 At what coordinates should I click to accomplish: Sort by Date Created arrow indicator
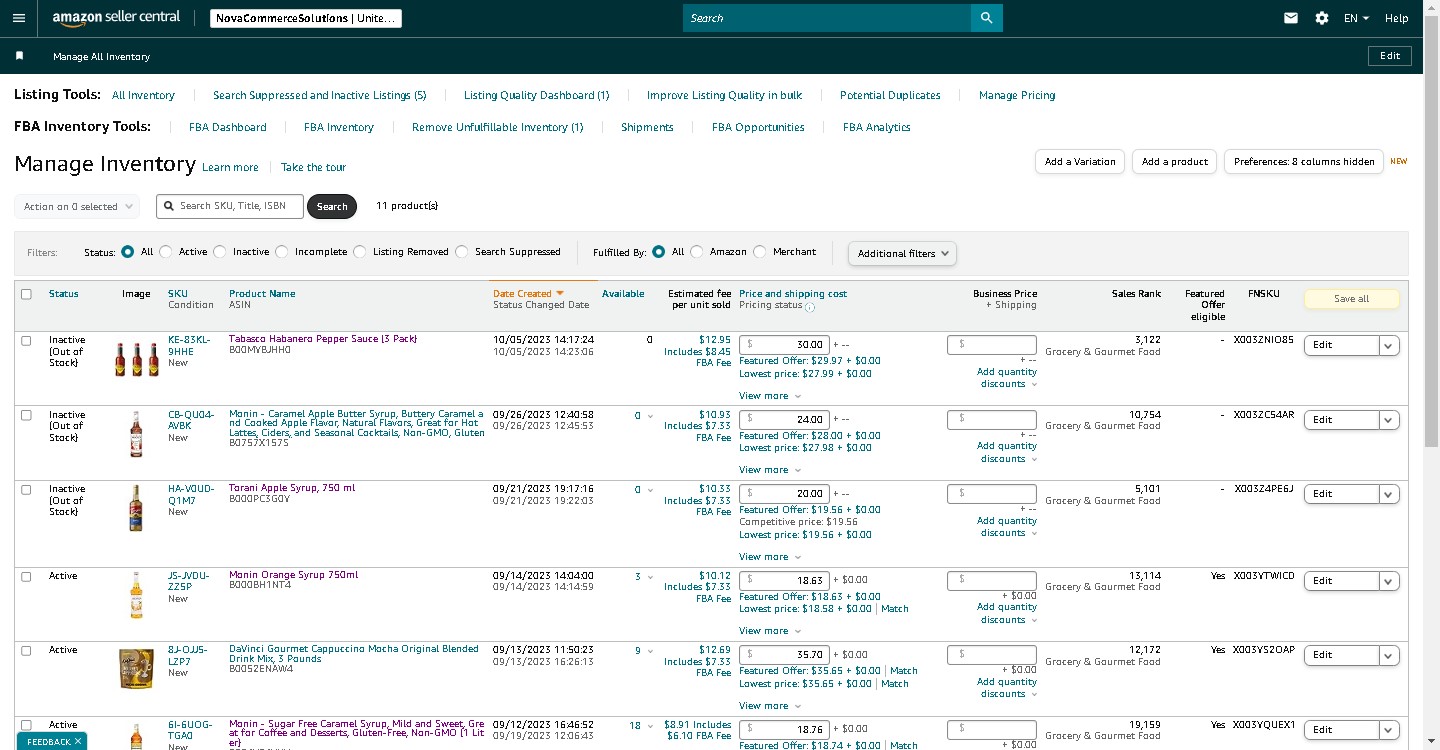(560, 293)
